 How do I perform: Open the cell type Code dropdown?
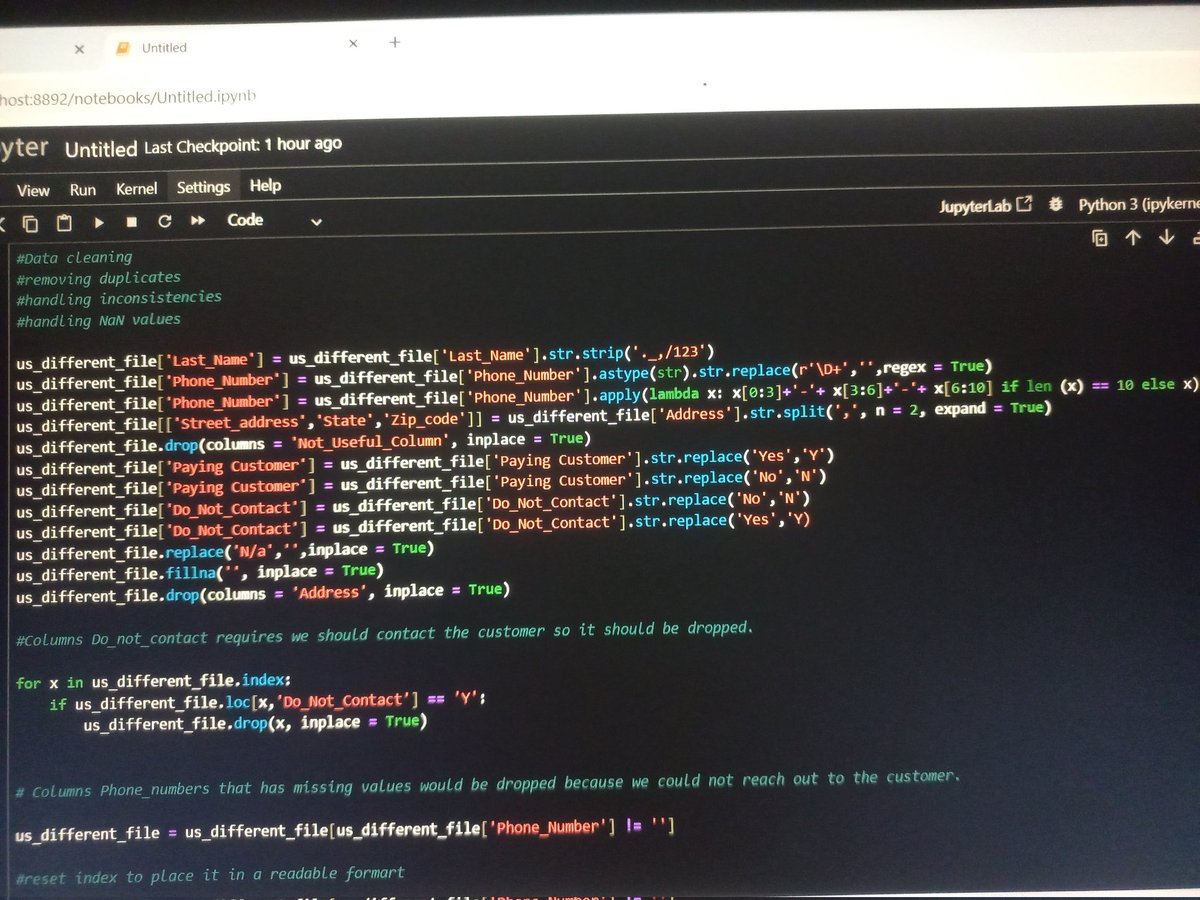pyautogui.click(x=275, y=220)
